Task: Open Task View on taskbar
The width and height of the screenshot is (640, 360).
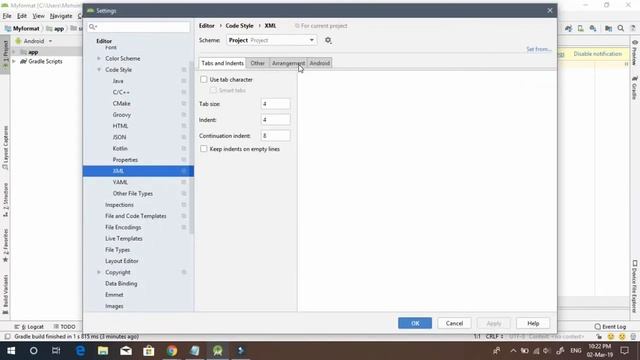Action: [56, 351]
